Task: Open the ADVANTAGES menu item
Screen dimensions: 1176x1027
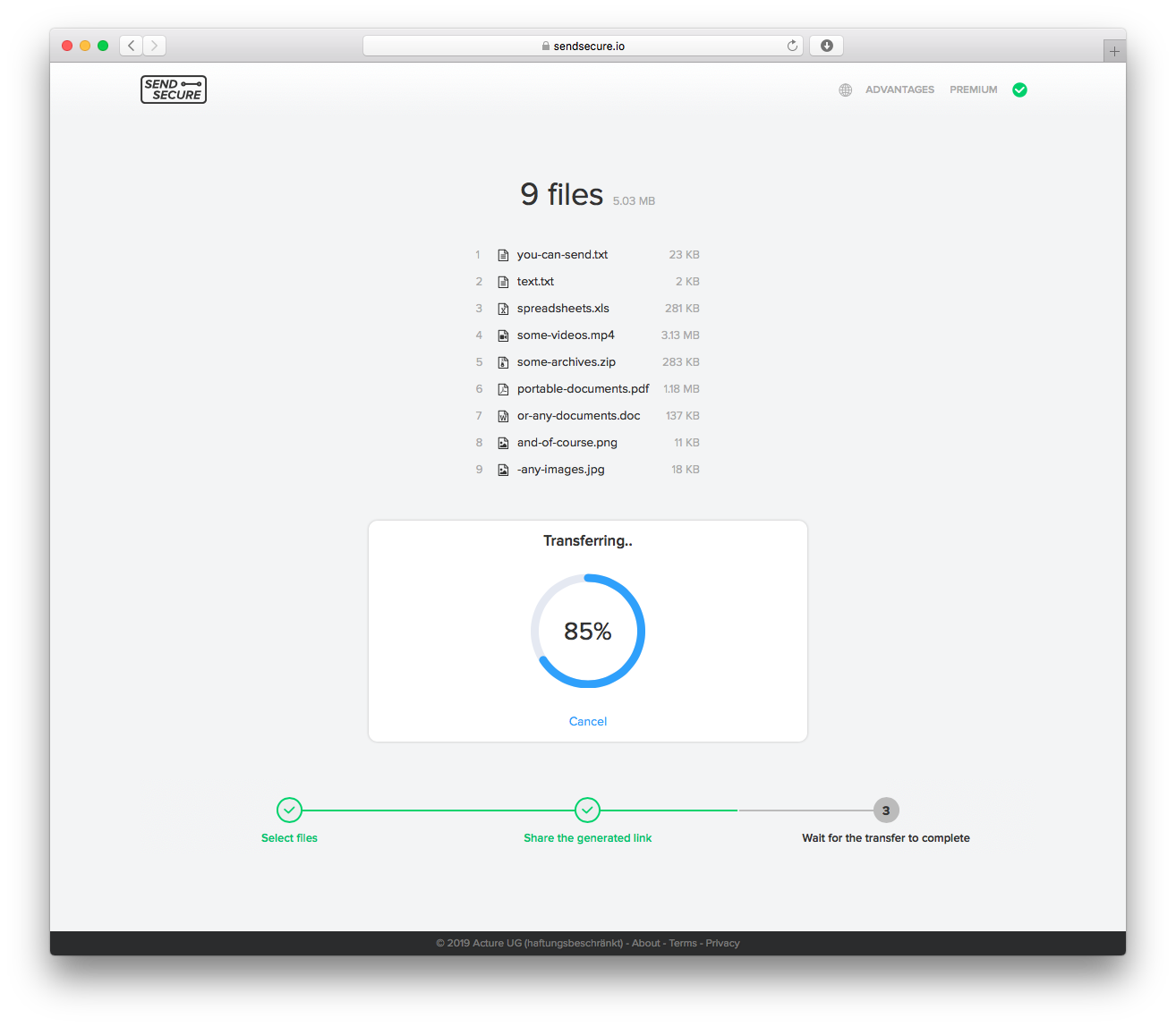Action: pos(899,89)
